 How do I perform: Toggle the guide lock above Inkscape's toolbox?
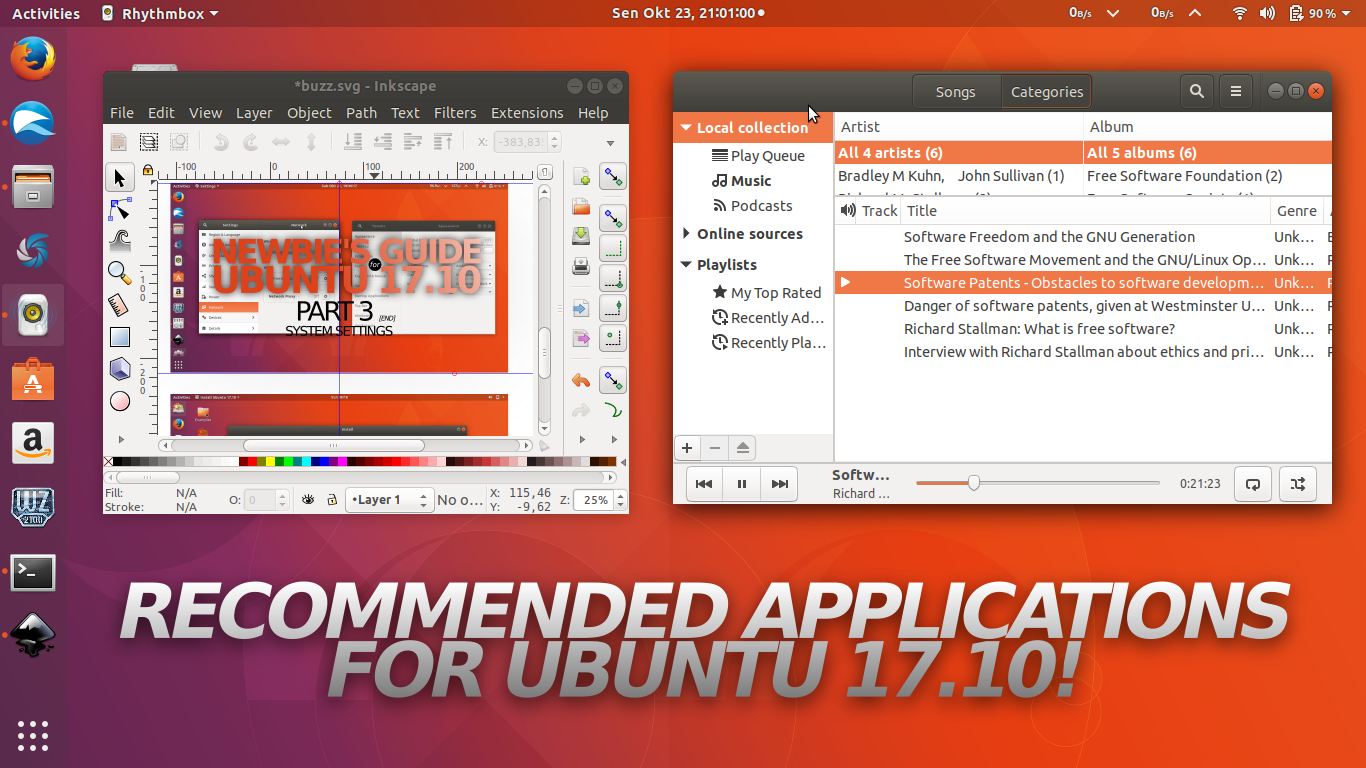point(148,170)
